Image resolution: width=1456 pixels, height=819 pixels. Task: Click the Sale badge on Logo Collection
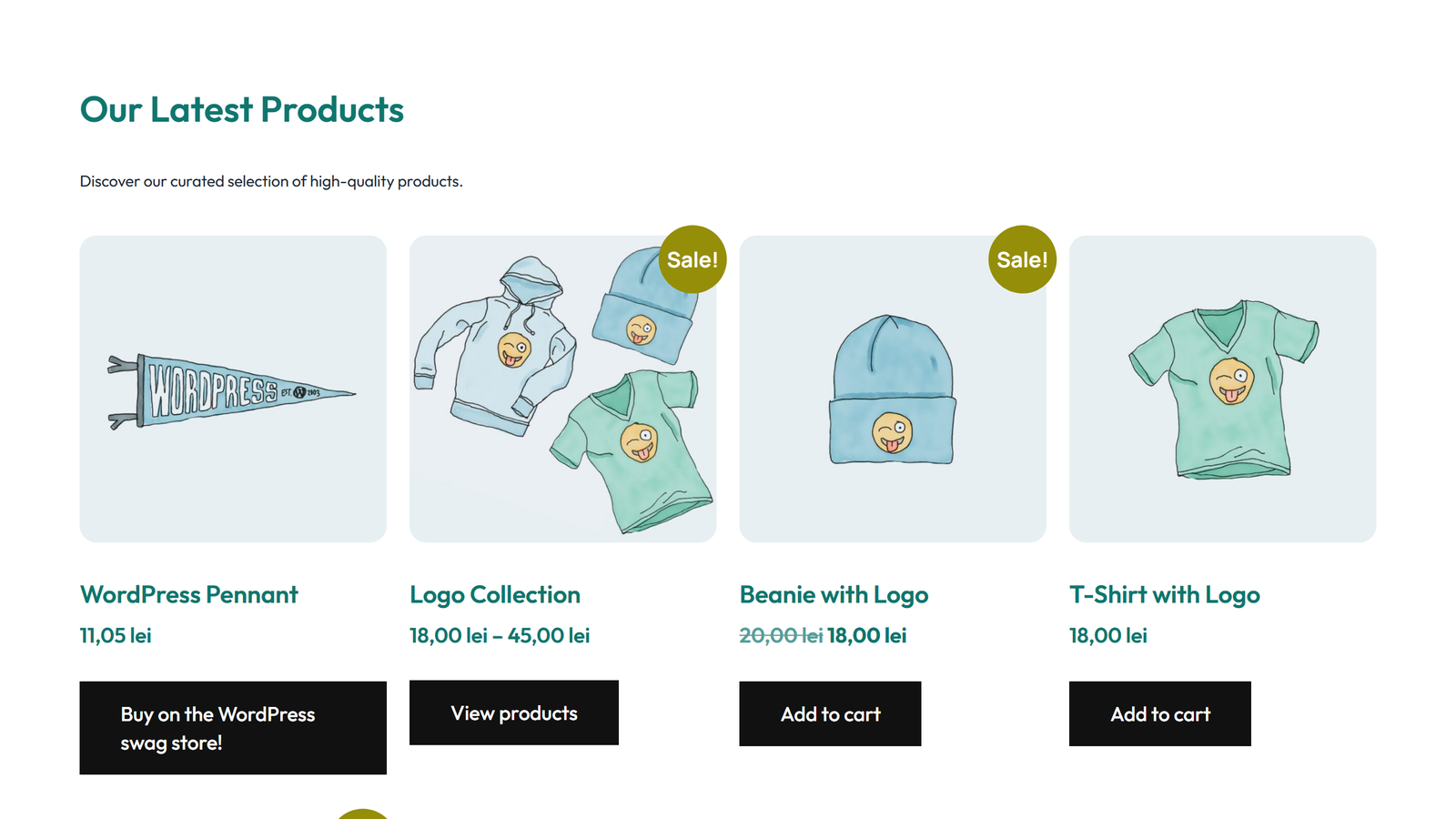tap(693, 258)
